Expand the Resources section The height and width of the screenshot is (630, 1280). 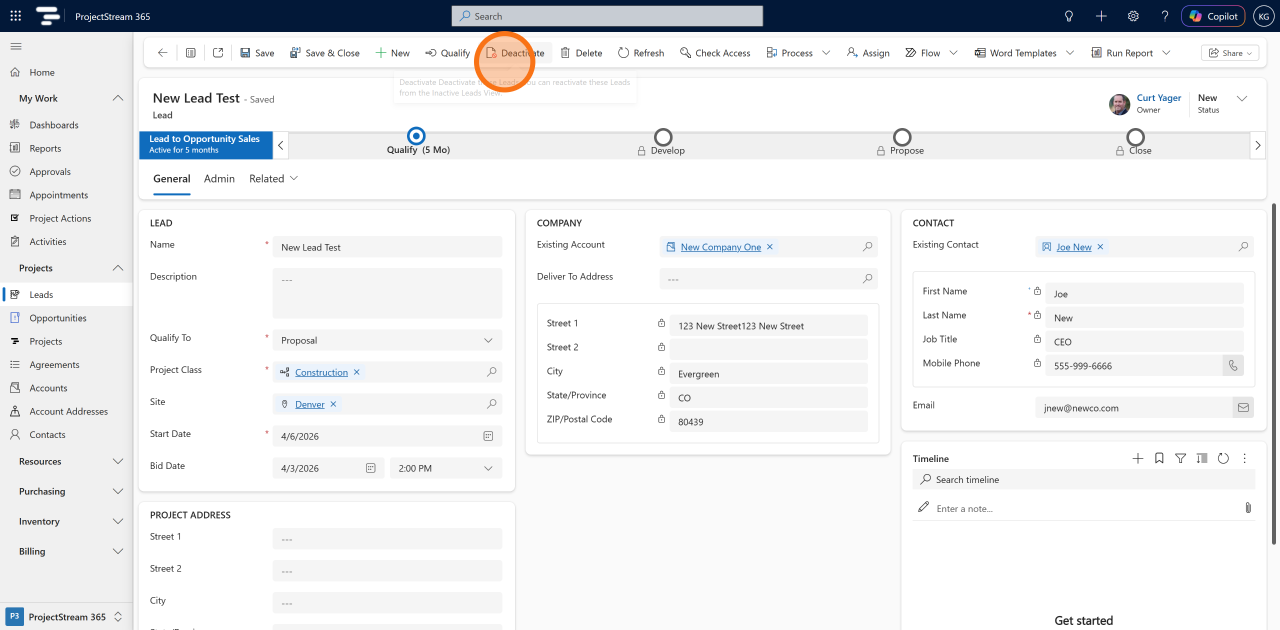[118, 461]
